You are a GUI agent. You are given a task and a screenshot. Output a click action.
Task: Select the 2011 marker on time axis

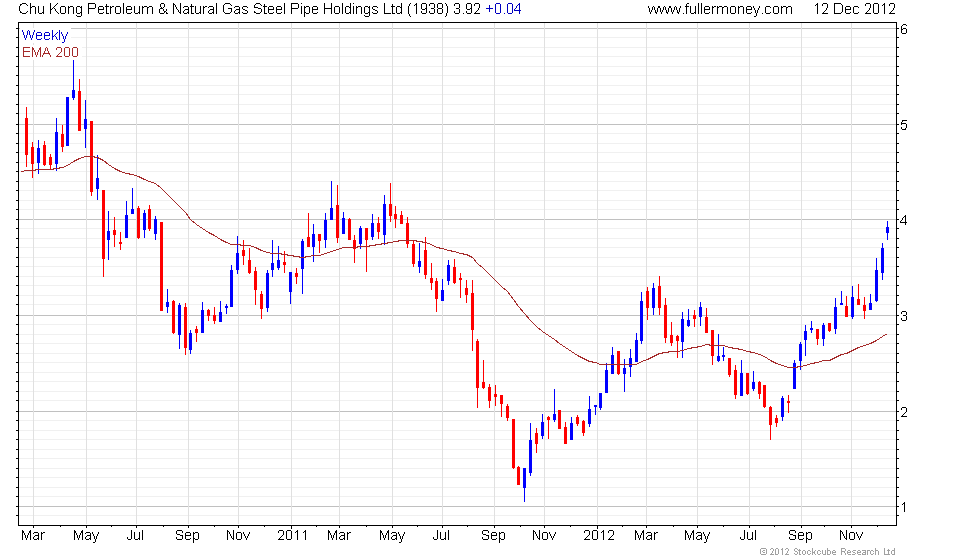tap(291, 535)
